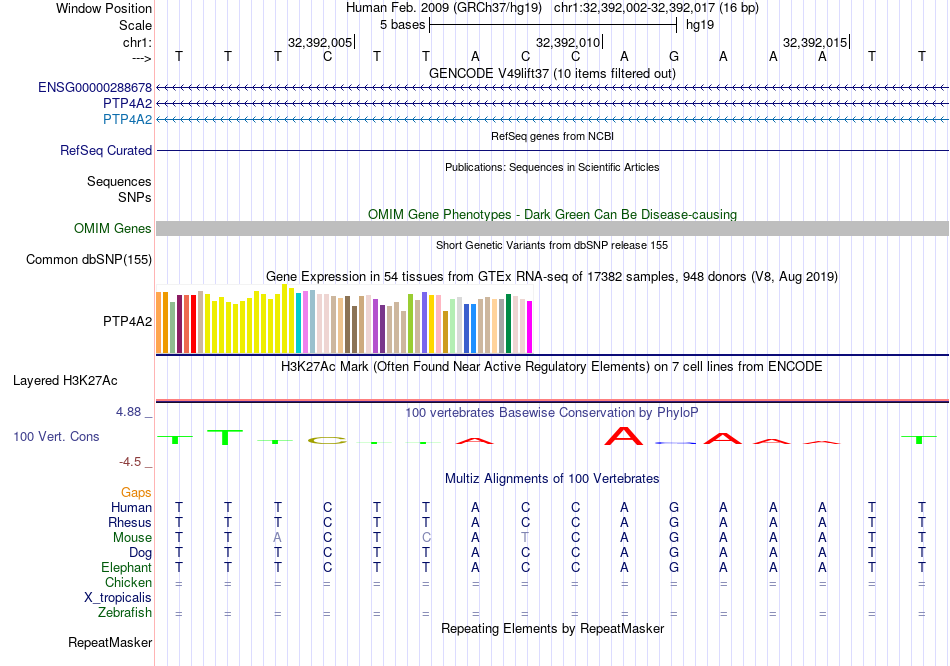950x666 pixels.
Task: Open the RefSeq Curated track label
Action: (x=106, y=150)
